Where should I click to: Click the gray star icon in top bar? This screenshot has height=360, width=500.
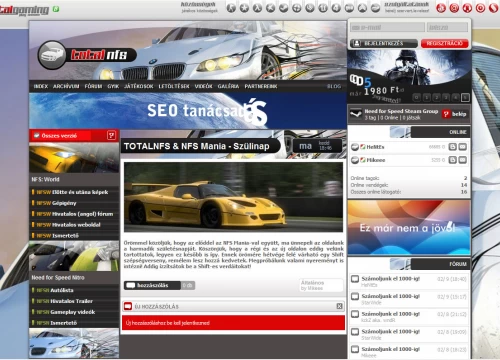point(244,8)
